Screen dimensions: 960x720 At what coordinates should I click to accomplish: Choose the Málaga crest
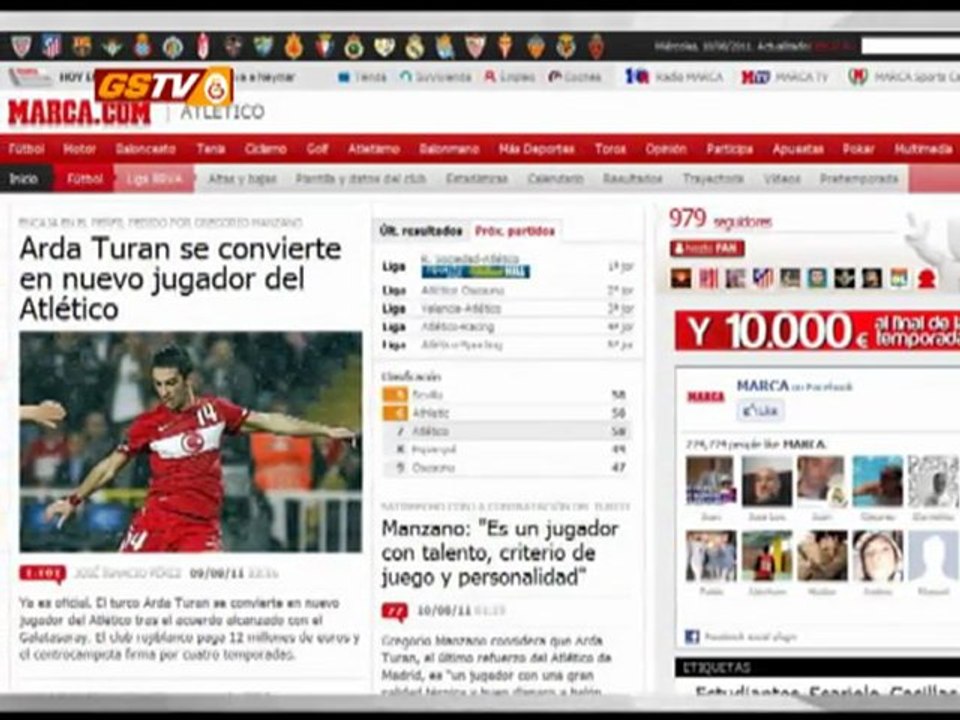click(x=263, y=46)
